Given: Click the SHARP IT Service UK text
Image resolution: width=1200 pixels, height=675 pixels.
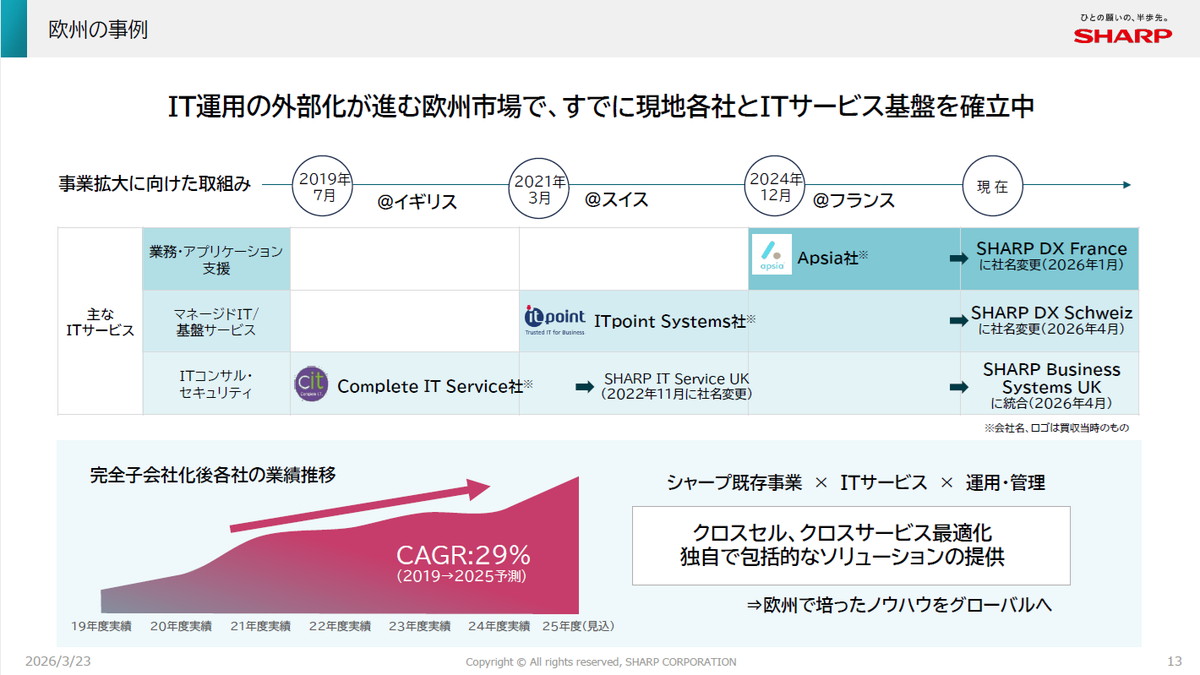Looking at the screenshot, I should (676, 379).
